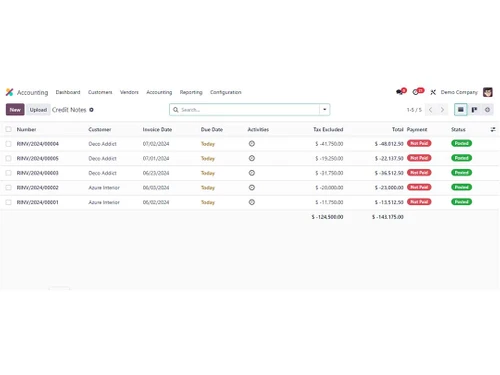Open record RINV/2024/00003

(x=38, y=173)
